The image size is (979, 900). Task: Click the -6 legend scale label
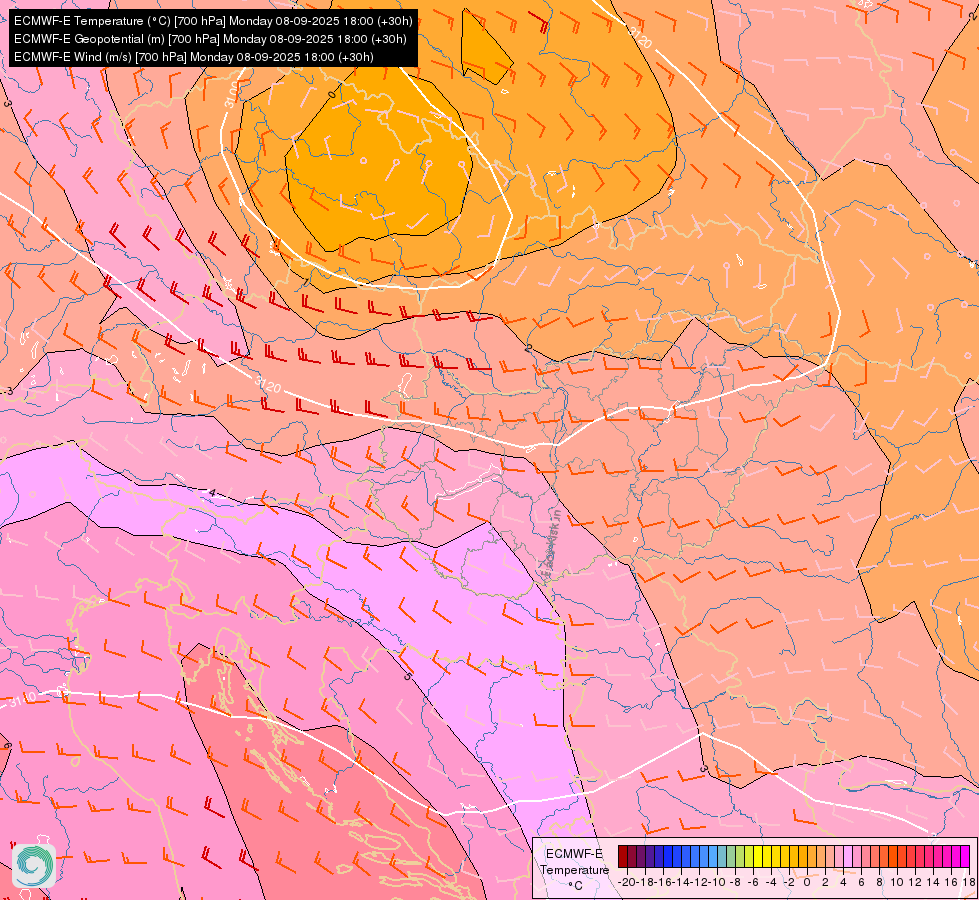pyautogui.click(x=753, y=882)
